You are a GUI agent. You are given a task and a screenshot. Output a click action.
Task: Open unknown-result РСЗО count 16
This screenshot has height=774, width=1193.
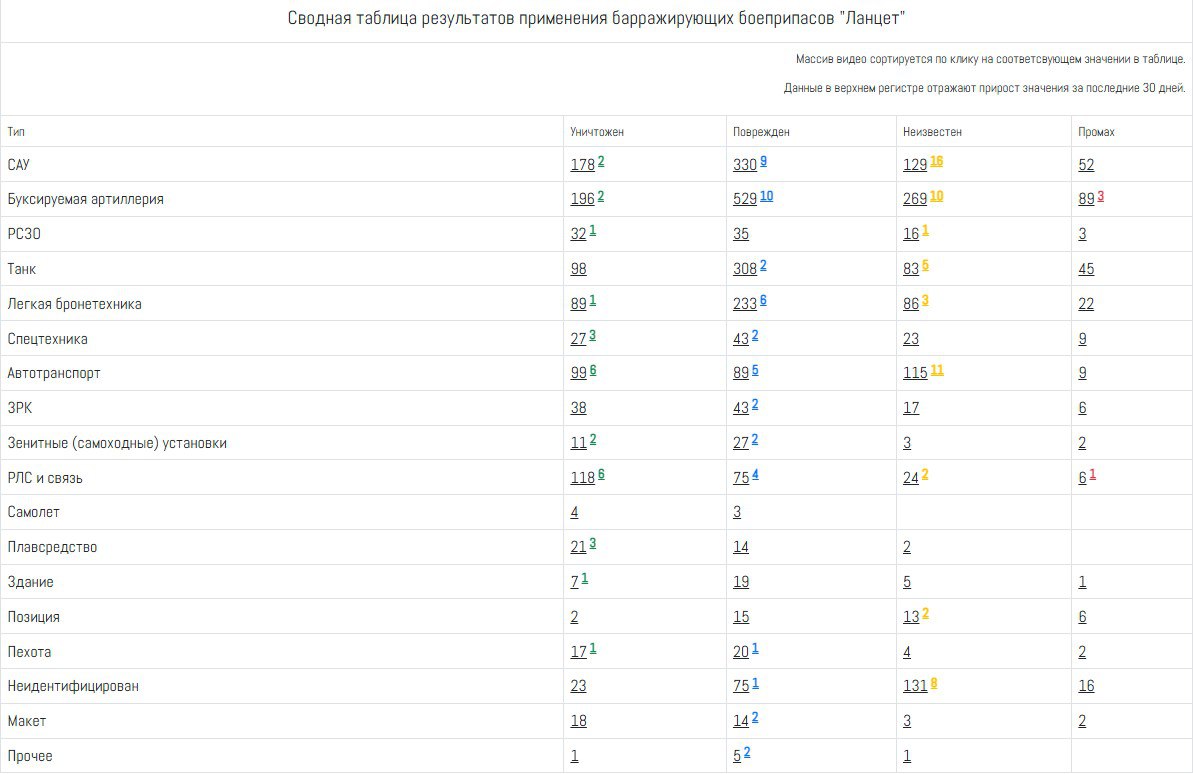click(910, 235)
